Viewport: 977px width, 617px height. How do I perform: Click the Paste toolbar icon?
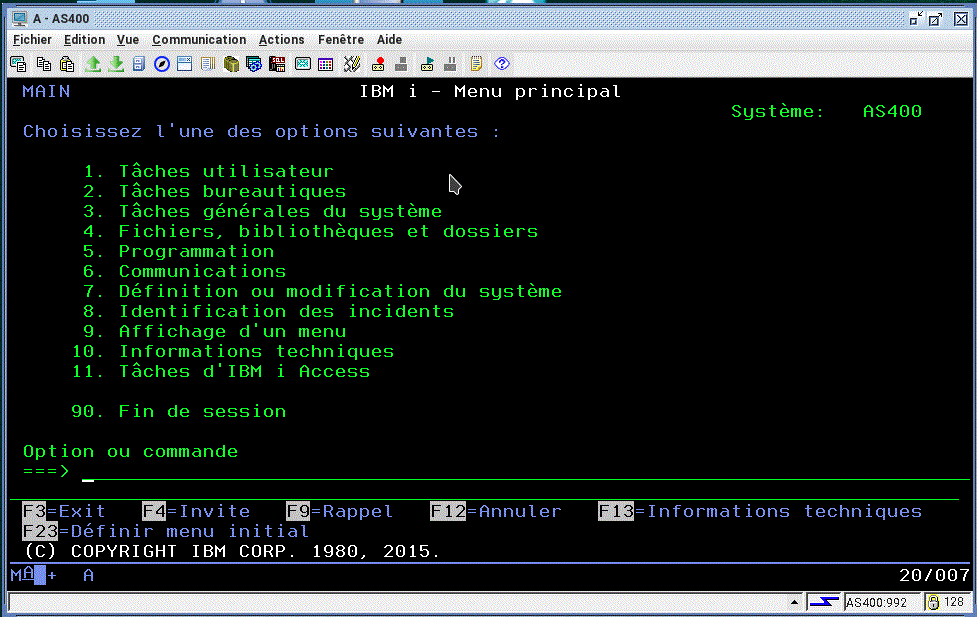coord(67,63)
